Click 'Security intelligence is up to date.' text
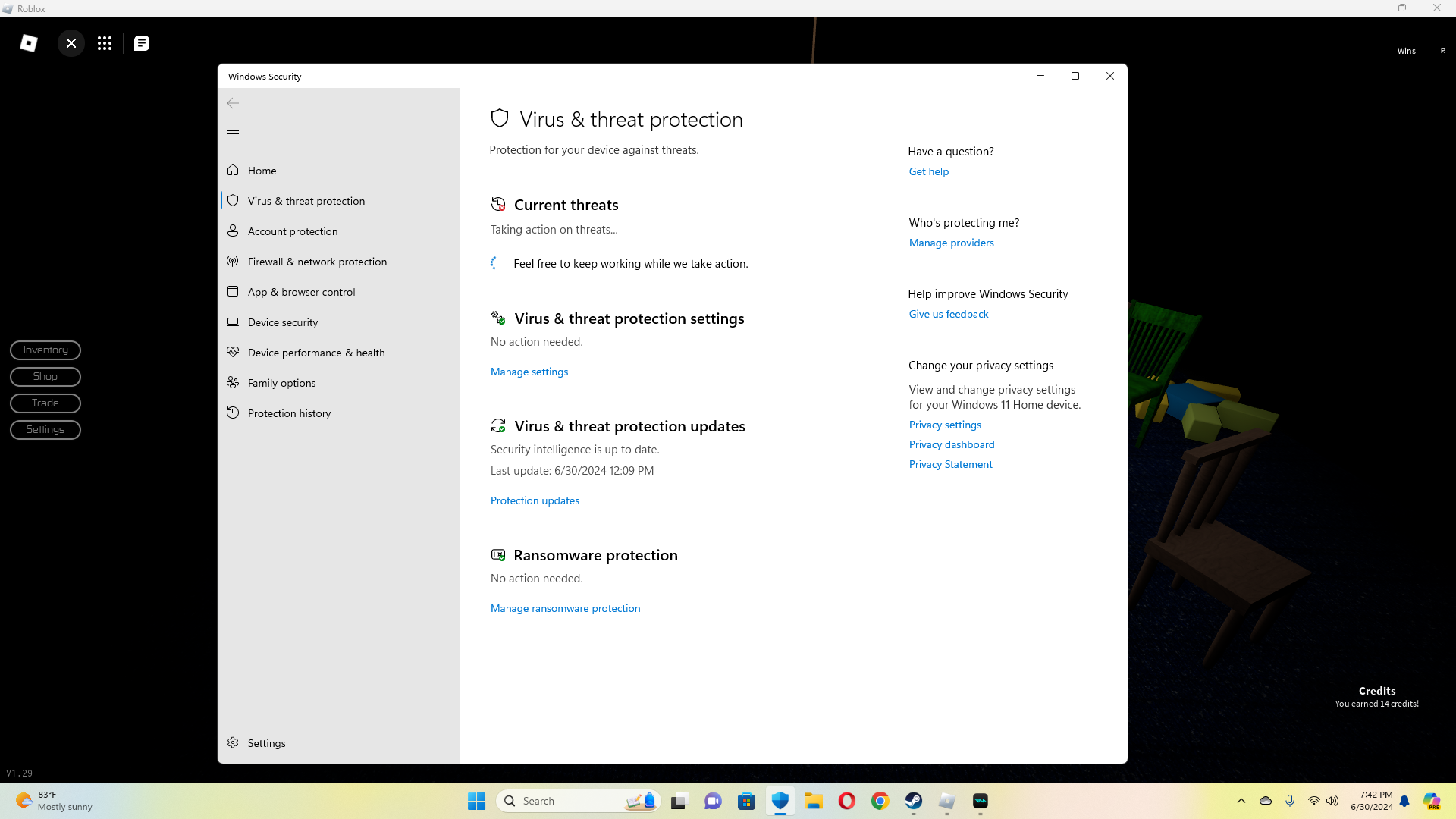 tap(575, 450)
